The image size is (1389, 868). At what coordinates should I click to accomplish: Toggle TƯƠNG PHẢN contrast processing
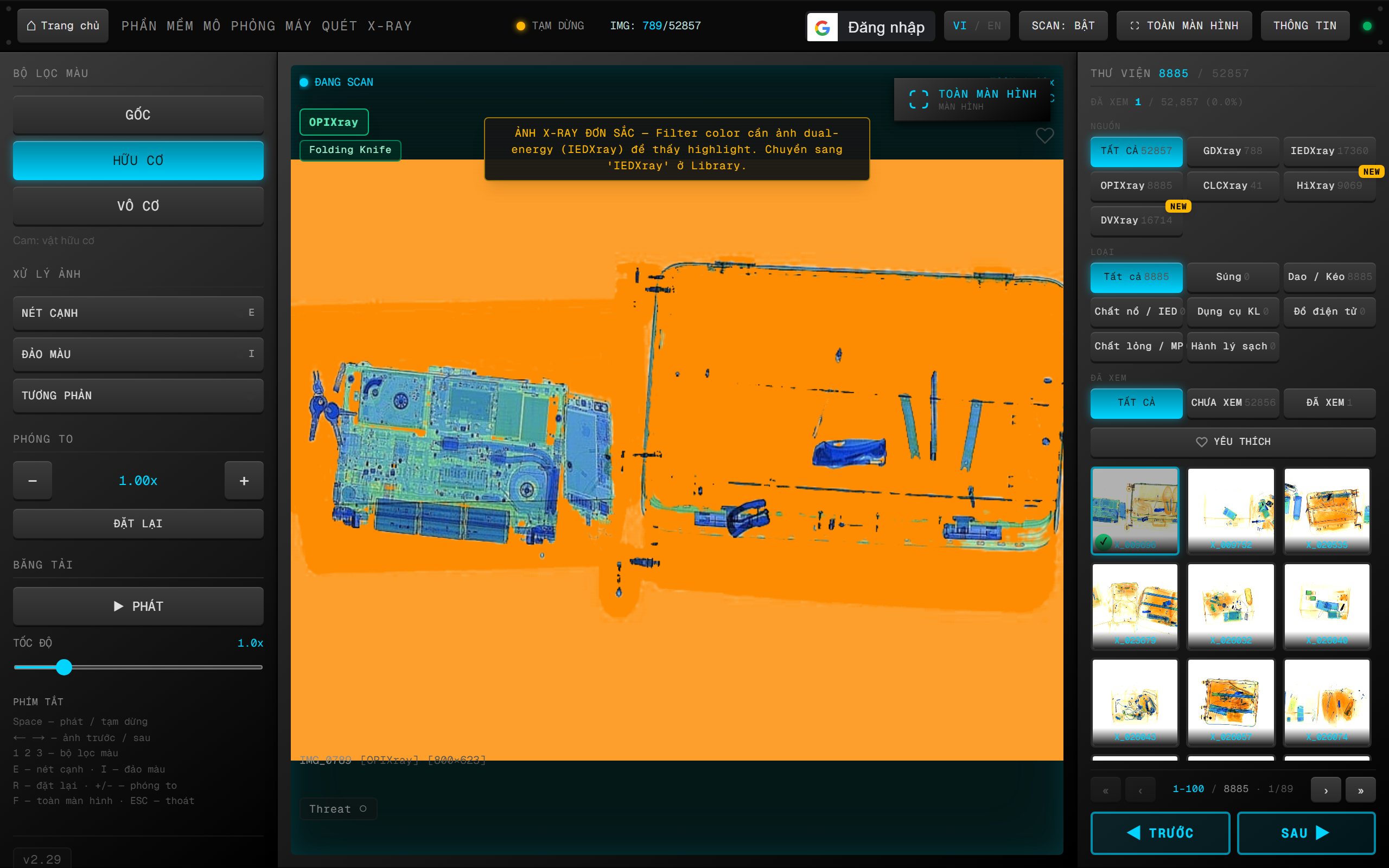[x=138, y=395]
